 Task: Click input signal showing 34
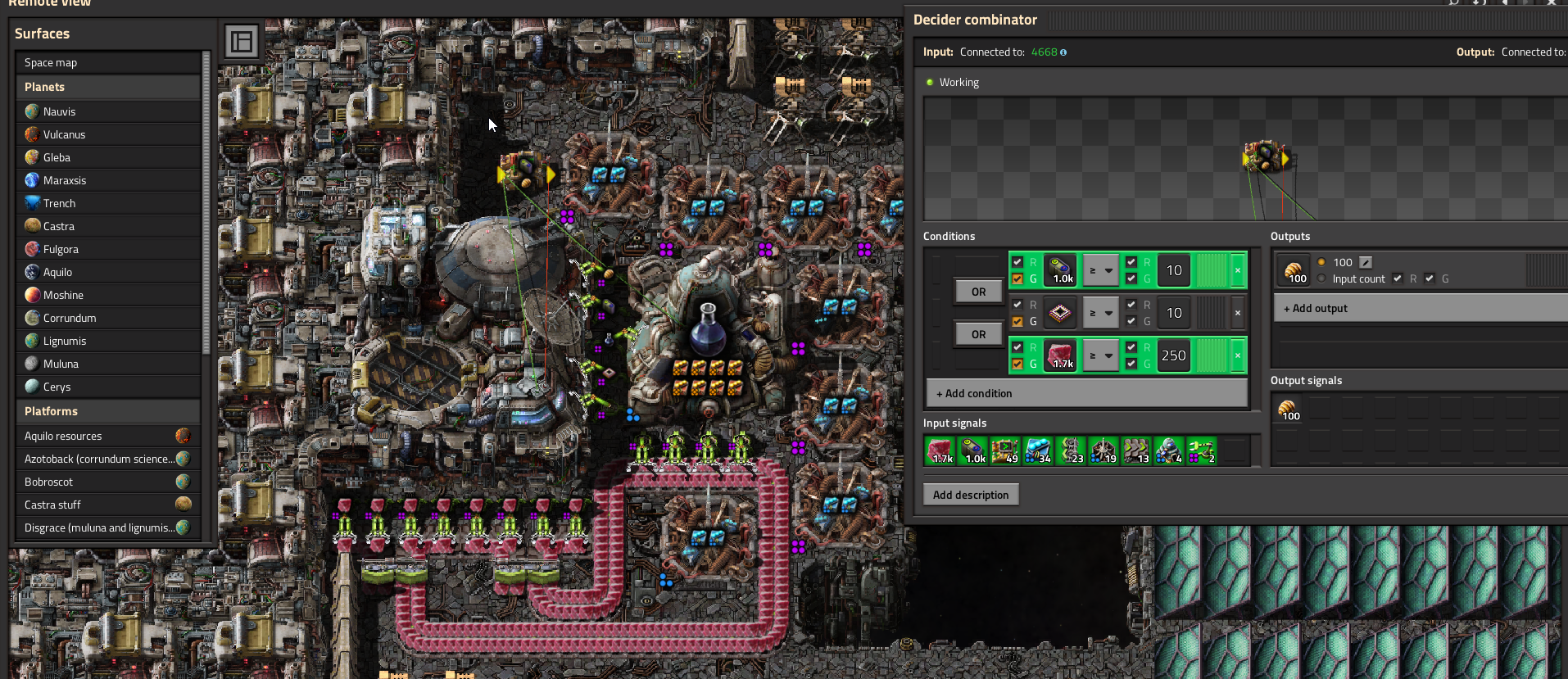[x=1038, y=450]
